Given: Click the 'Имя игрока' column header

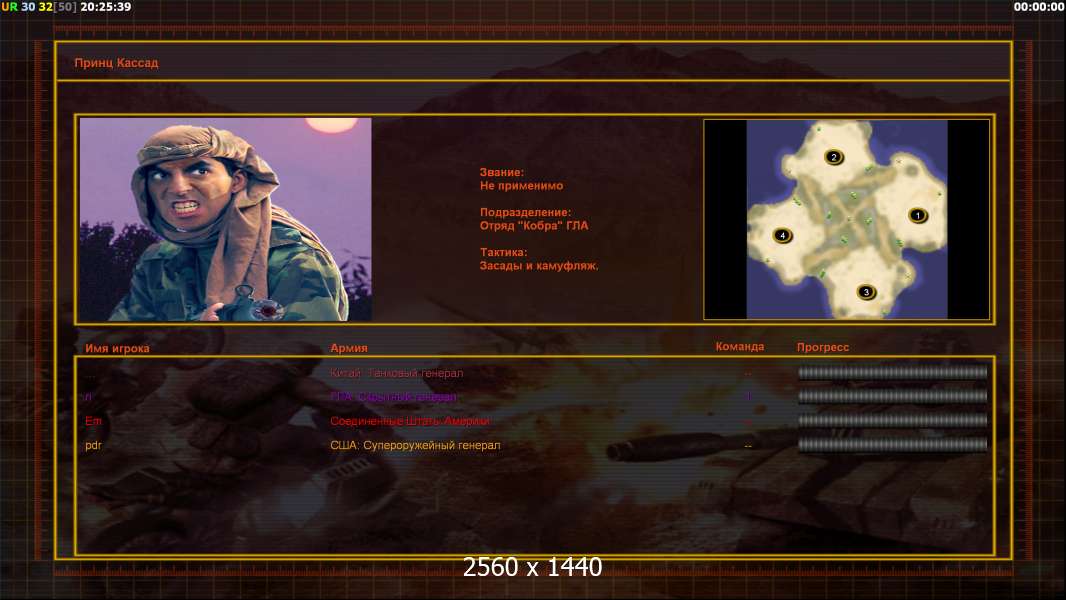Looking at the screenshot, I should click(x=117, y=348).
